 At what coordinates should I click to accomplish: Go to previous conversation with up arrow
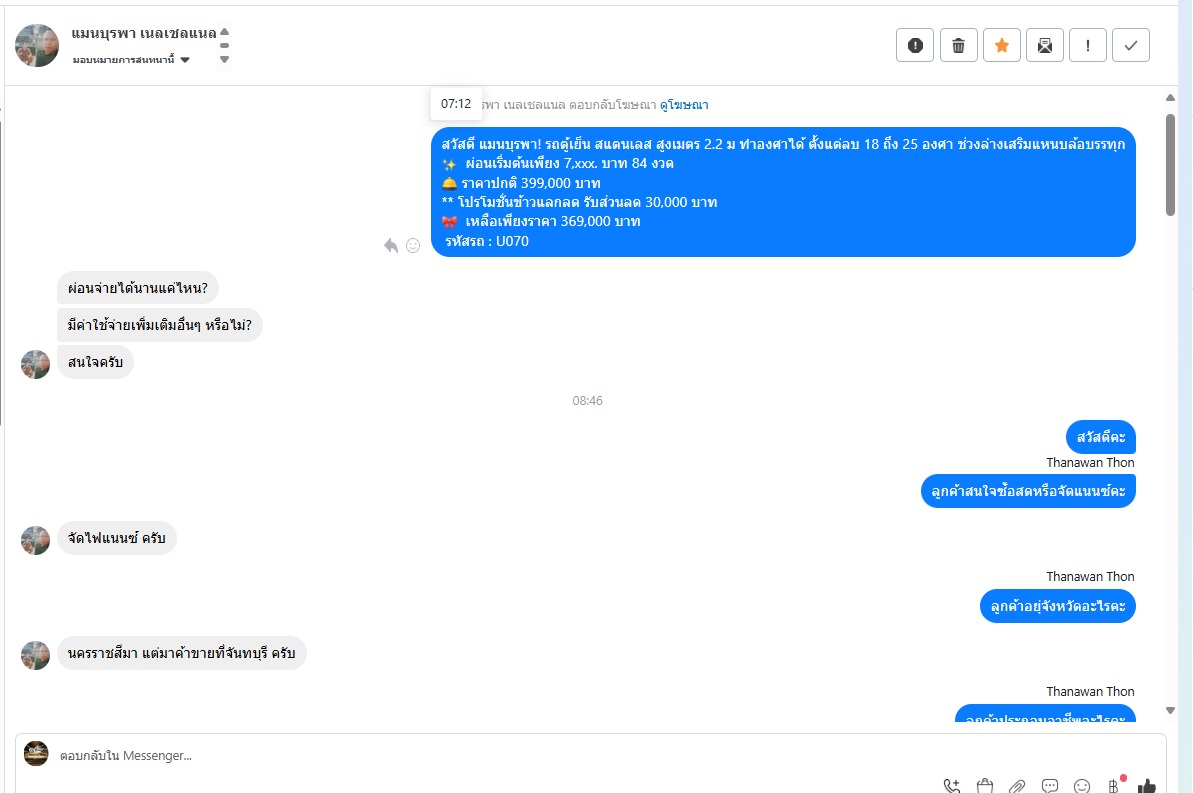[x=224, y=32]
